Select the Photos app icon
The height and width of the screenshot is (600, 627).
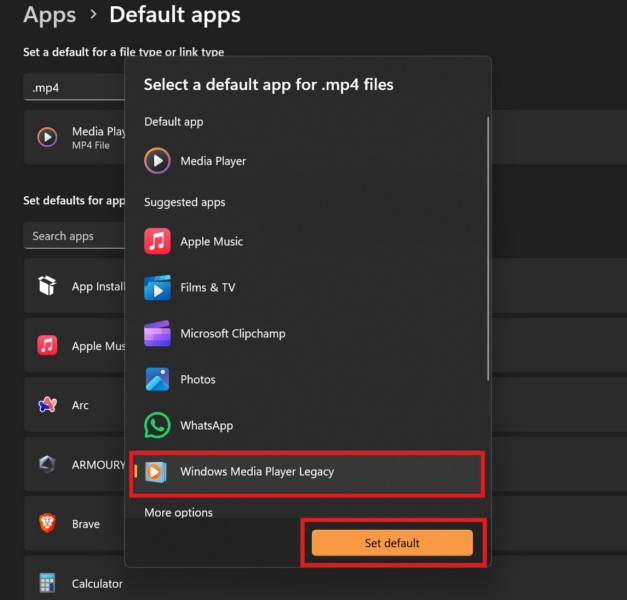[157, 380]
